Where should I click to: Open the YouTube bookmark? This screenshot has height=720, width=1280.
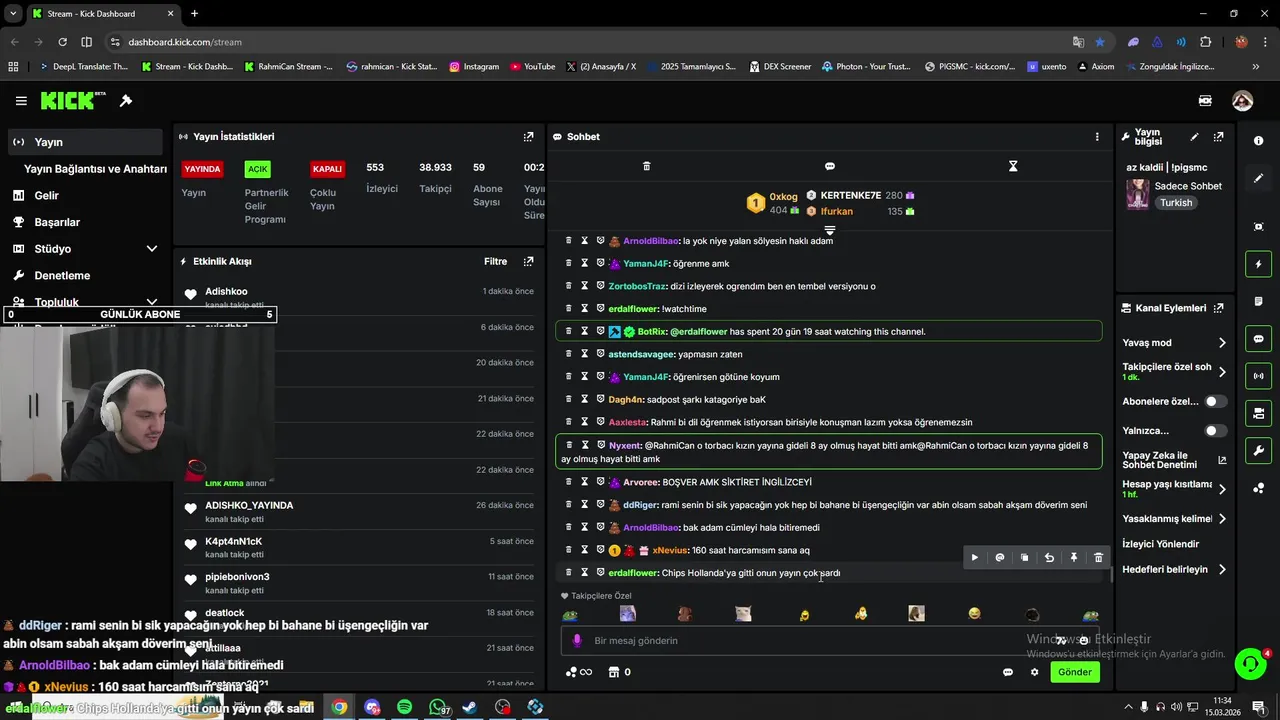point(532,67)
